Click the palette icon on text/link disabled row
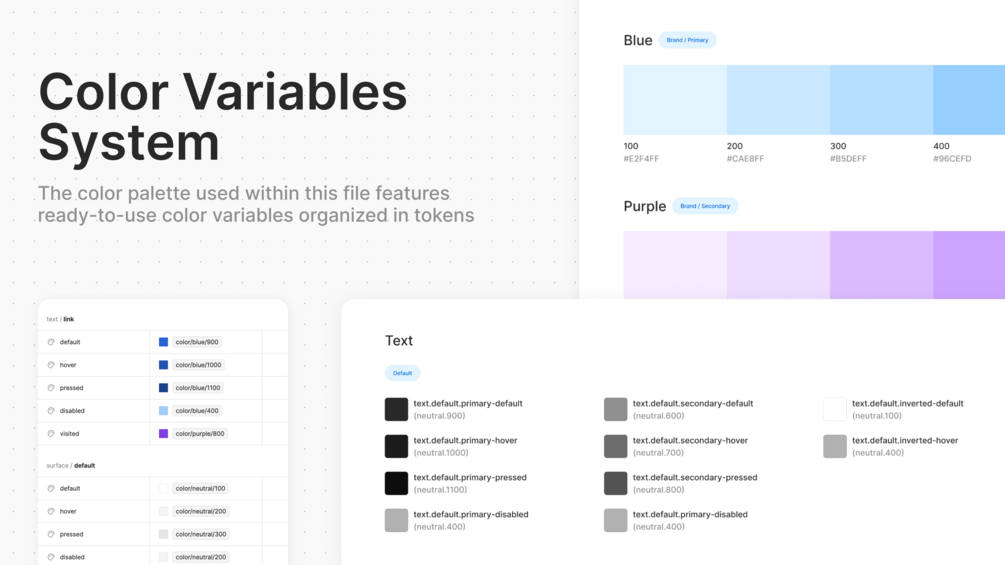Image resolution: width=1005 pixels, height=565 pixels. (51, 411)
